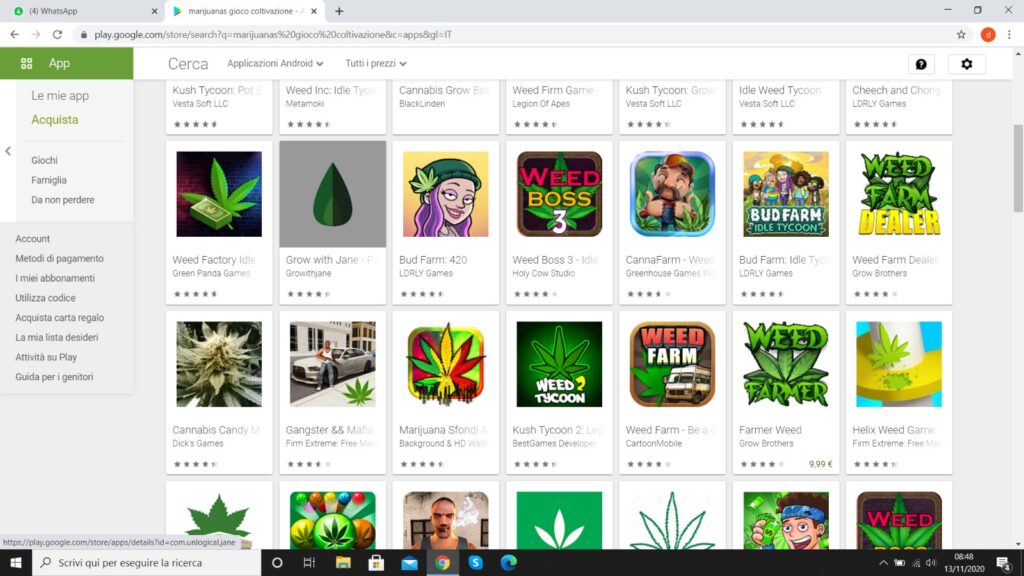Open Chrome's three-dot menu

pyautogui.click(x=1009, y=35)
